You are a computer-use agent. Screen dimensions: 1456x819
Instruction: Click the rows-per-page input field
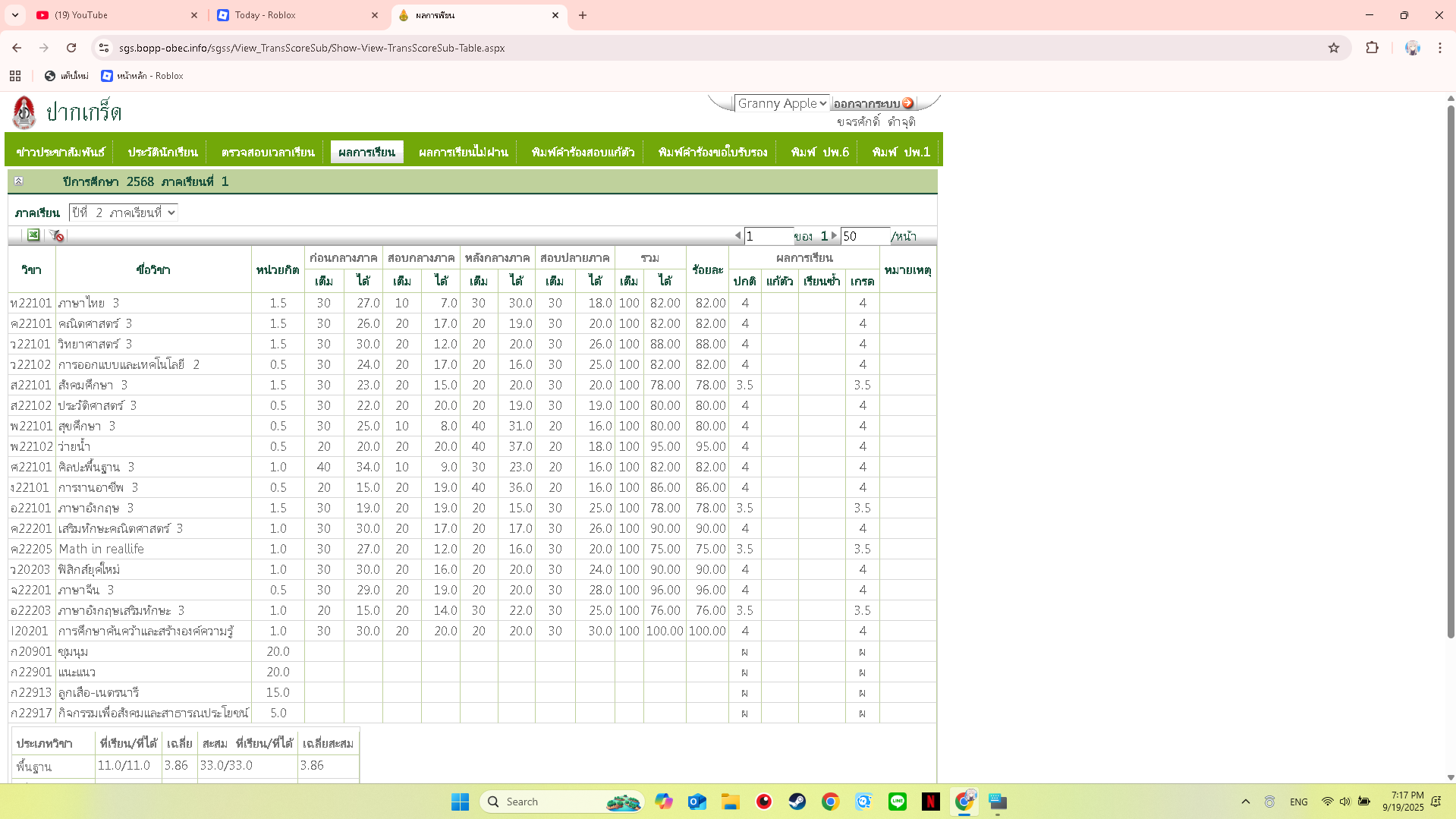pos(864,236)
